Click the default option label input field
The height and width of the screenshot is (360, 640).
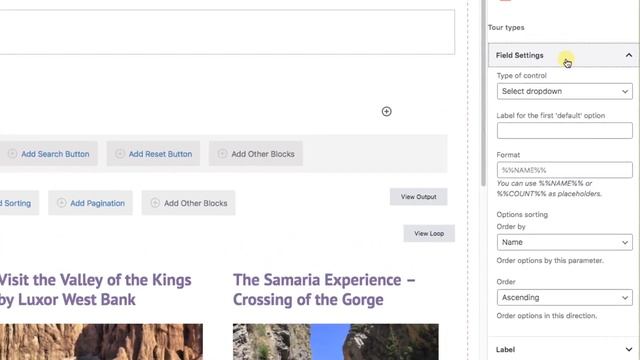[564, 131]
